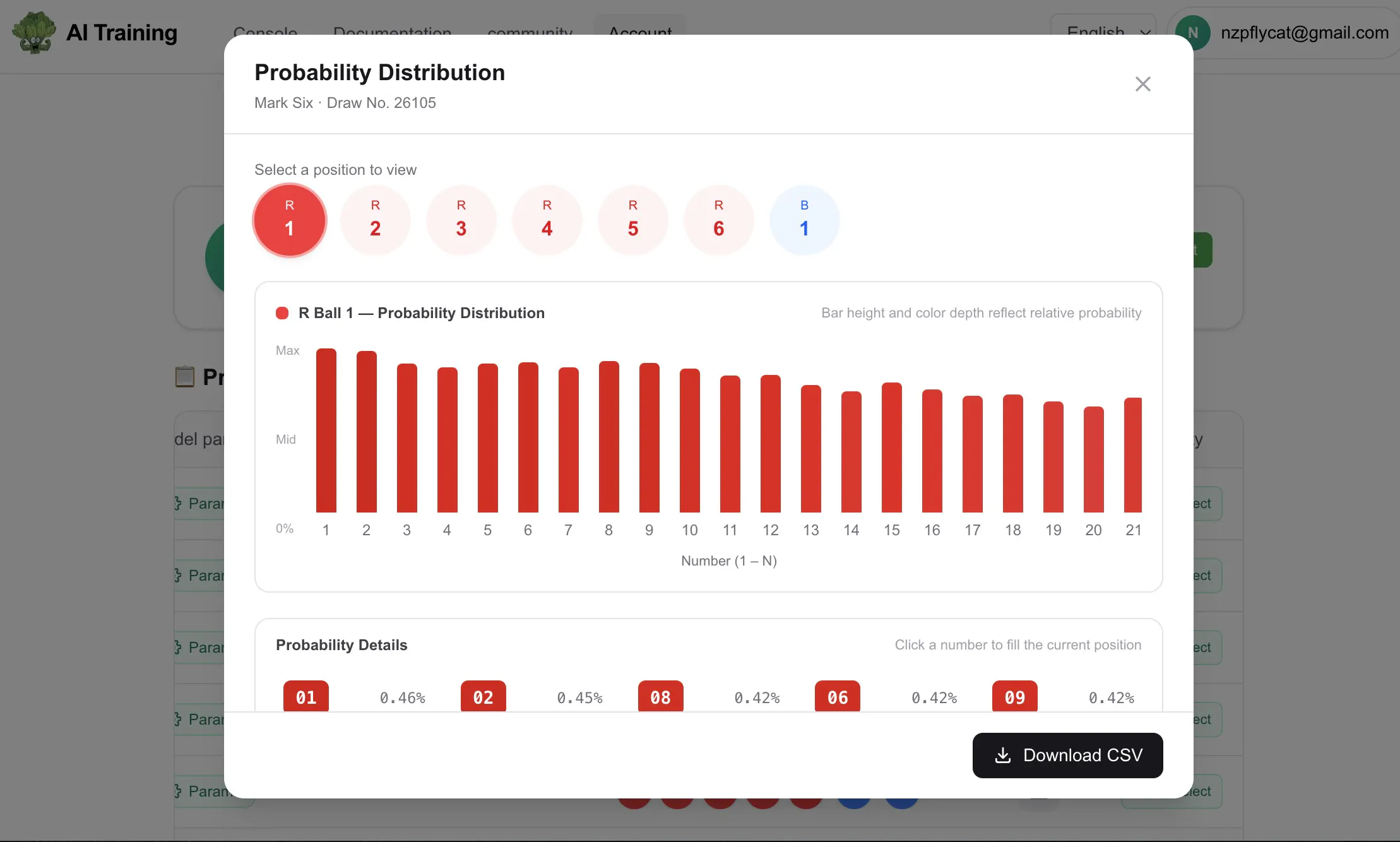
Task: Click the chart bar for number 15
Action: [x=892, y=448]
